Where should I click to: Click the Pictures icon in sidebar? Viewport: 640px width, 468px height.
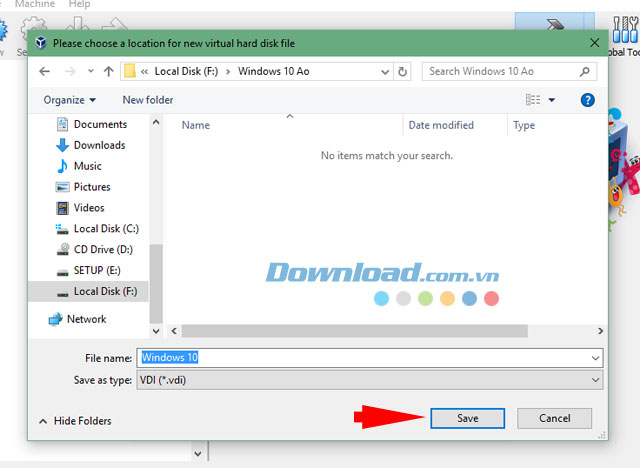click(x=62, y=187)
